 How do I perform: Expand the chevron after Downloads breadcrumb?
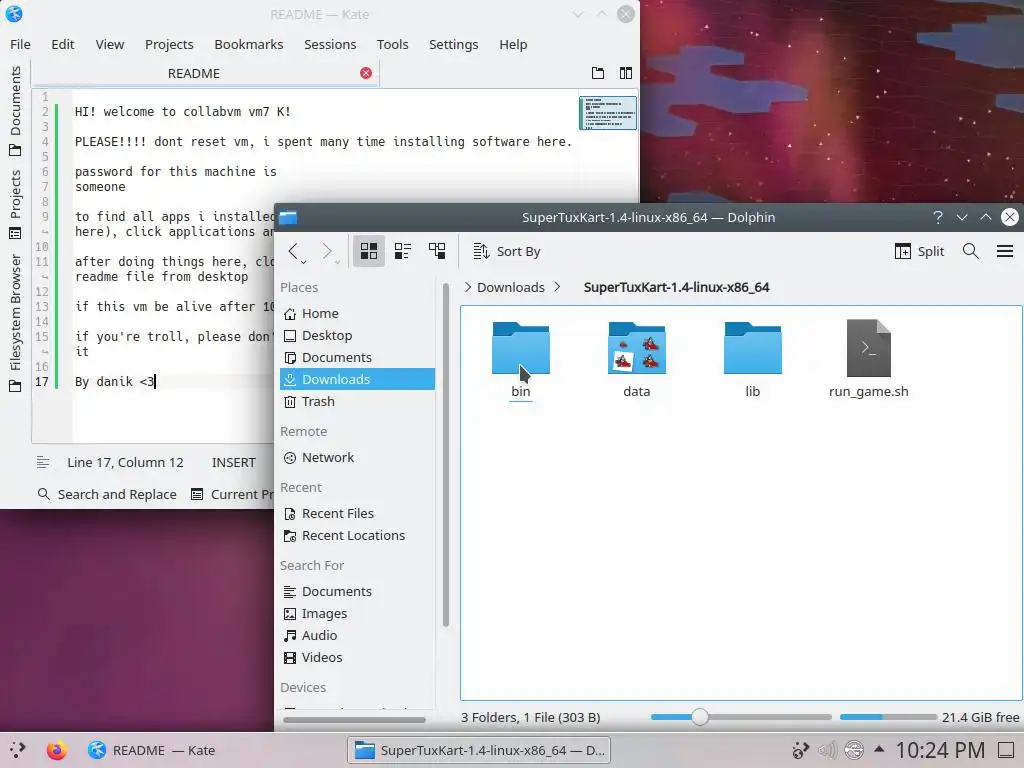(x=557, y=287)
